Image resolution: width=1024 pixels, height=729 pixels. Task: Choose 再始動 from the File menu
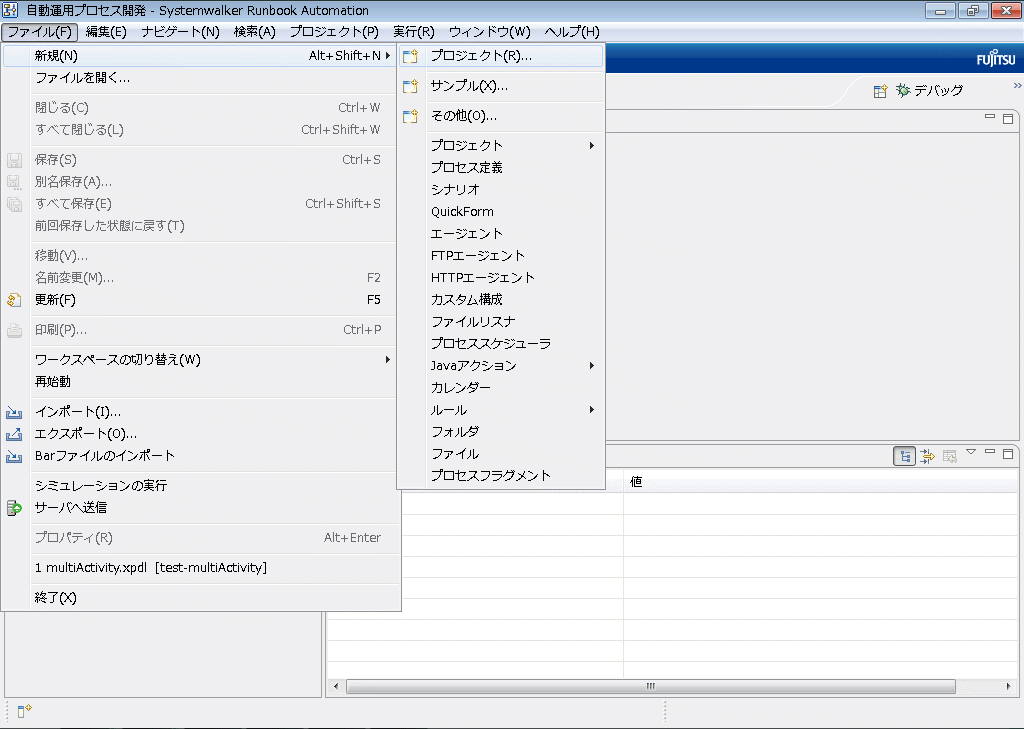pos(200,381)
